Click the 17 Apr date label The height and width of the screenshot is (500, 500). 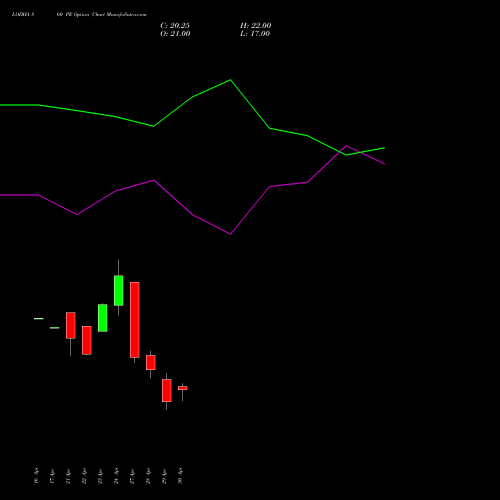(52, 476)
